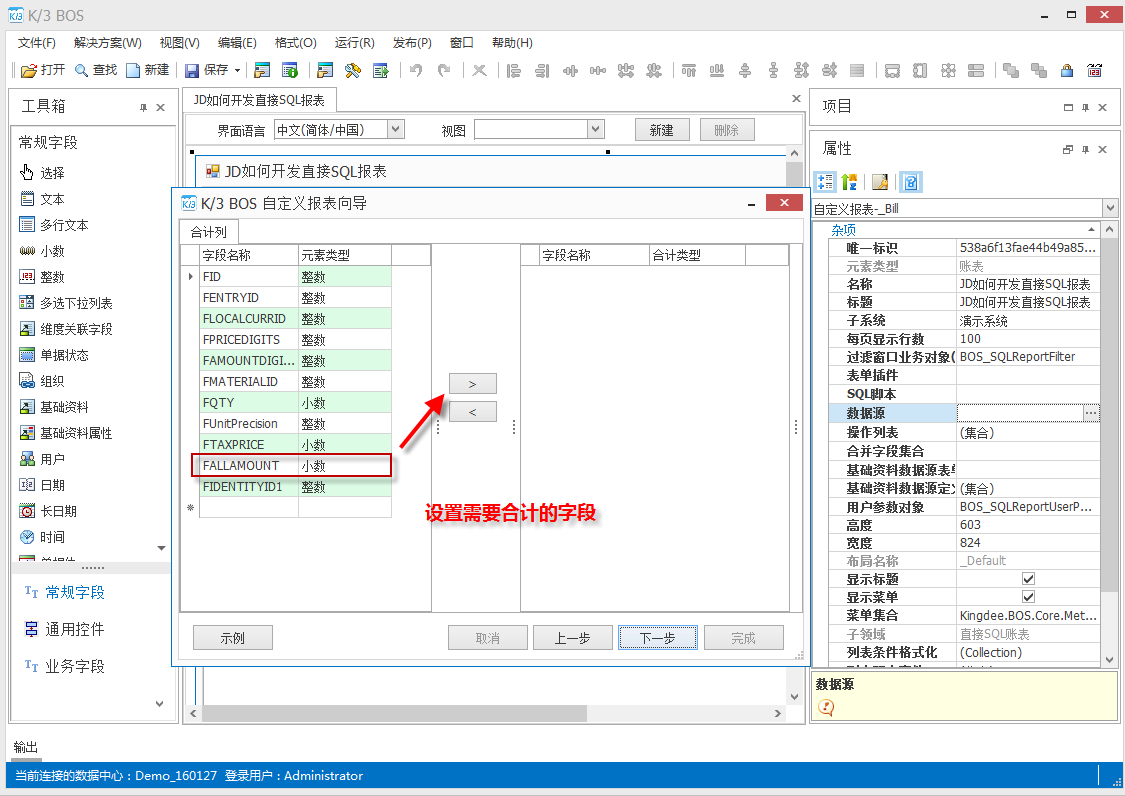Click the 打开 (Open) toolbar button
1125x796 pixels.
(x=43, y=70)
